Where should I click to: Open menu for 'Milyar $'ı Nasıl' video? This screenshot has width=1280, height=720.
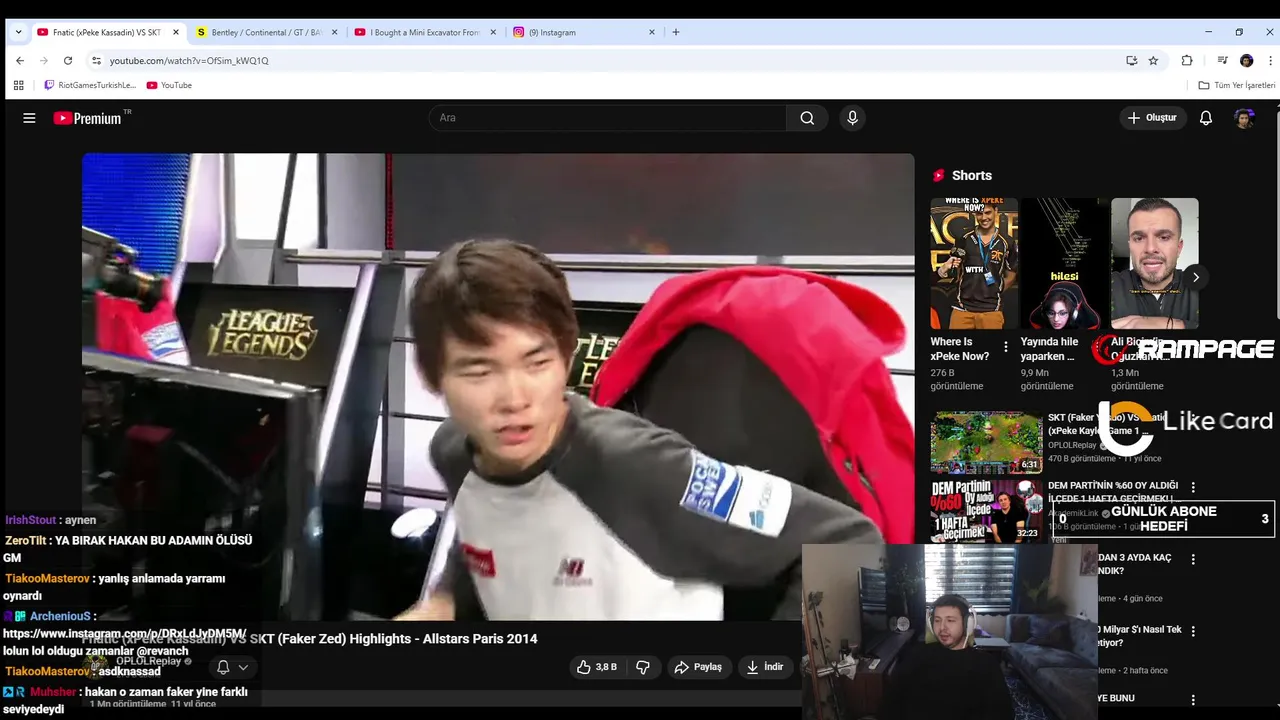click(x=1193, y=632)
